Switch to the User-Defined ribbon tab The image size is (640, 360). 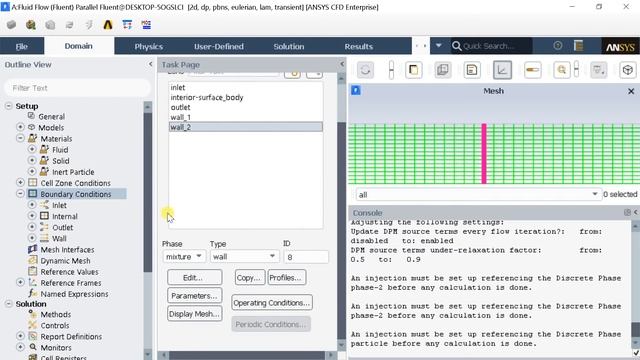point(219,46)
